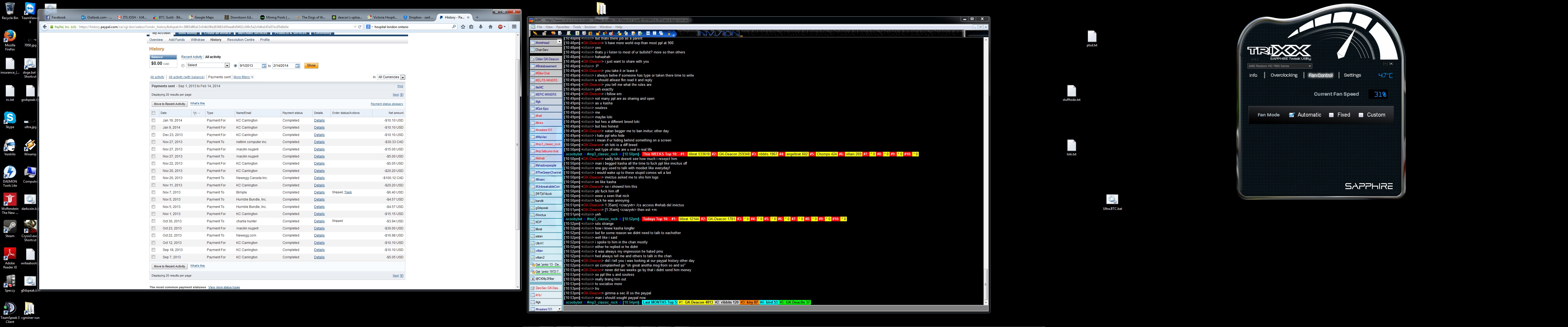
Task: Enable the Automatic fan mode checkbox
Action: pos(1291,115)
